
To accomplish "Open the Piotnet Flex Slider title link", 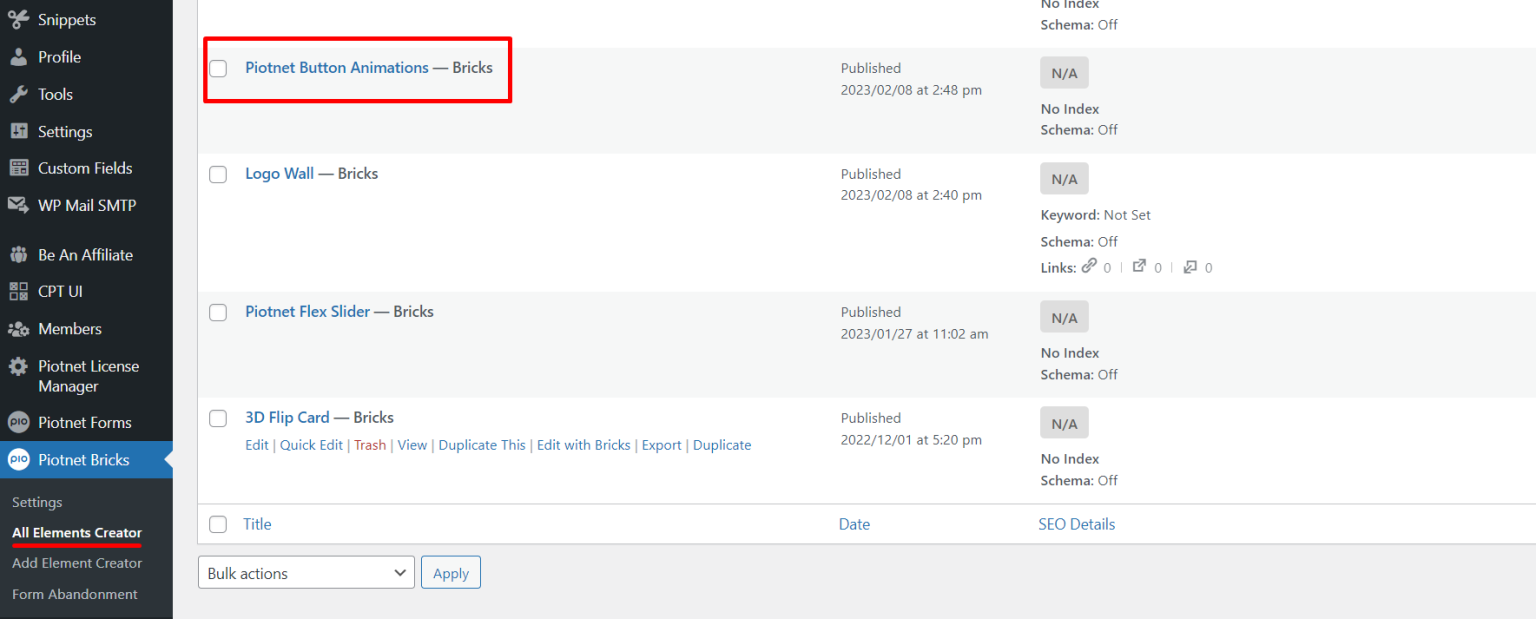I will (308, 312).
